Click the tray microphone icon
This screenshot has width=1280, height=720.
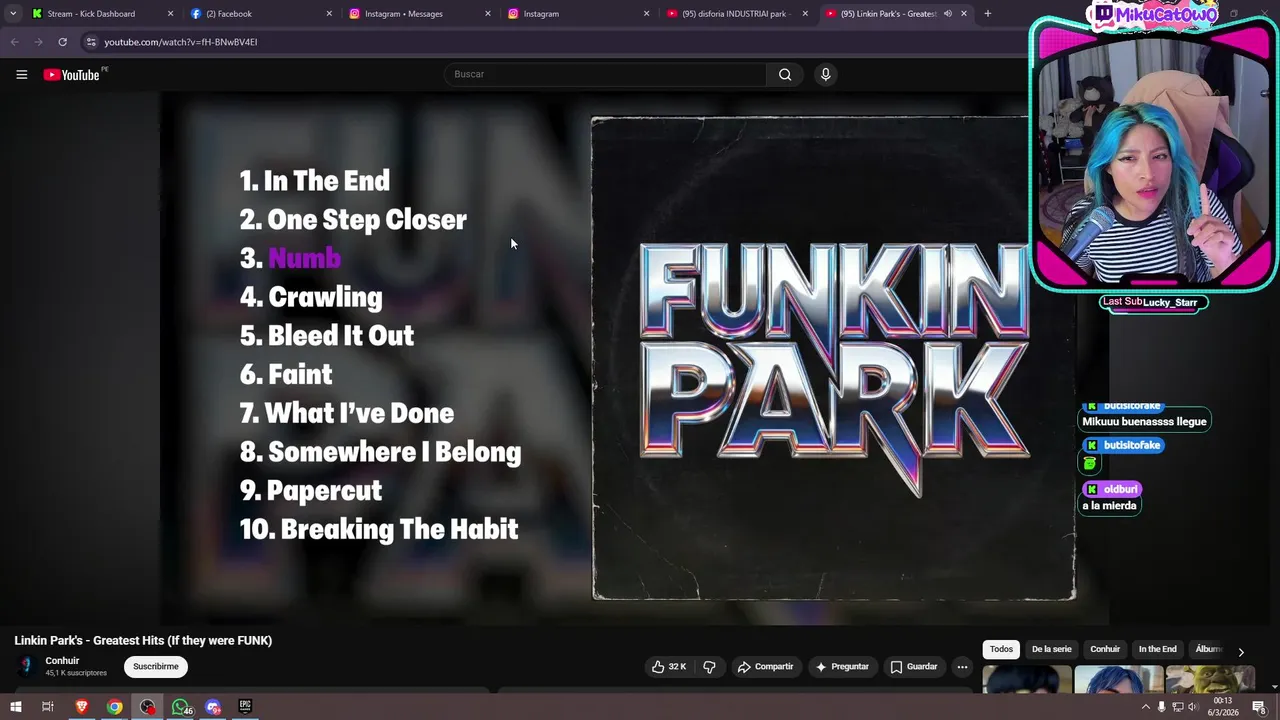pos(1161,707)
